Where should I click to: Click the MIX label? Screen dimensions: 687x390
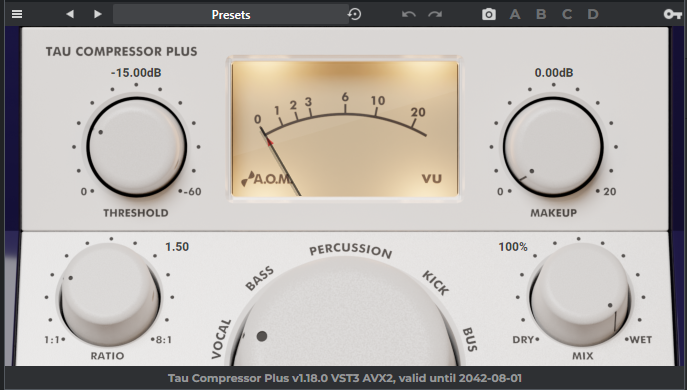pos(583,356)
